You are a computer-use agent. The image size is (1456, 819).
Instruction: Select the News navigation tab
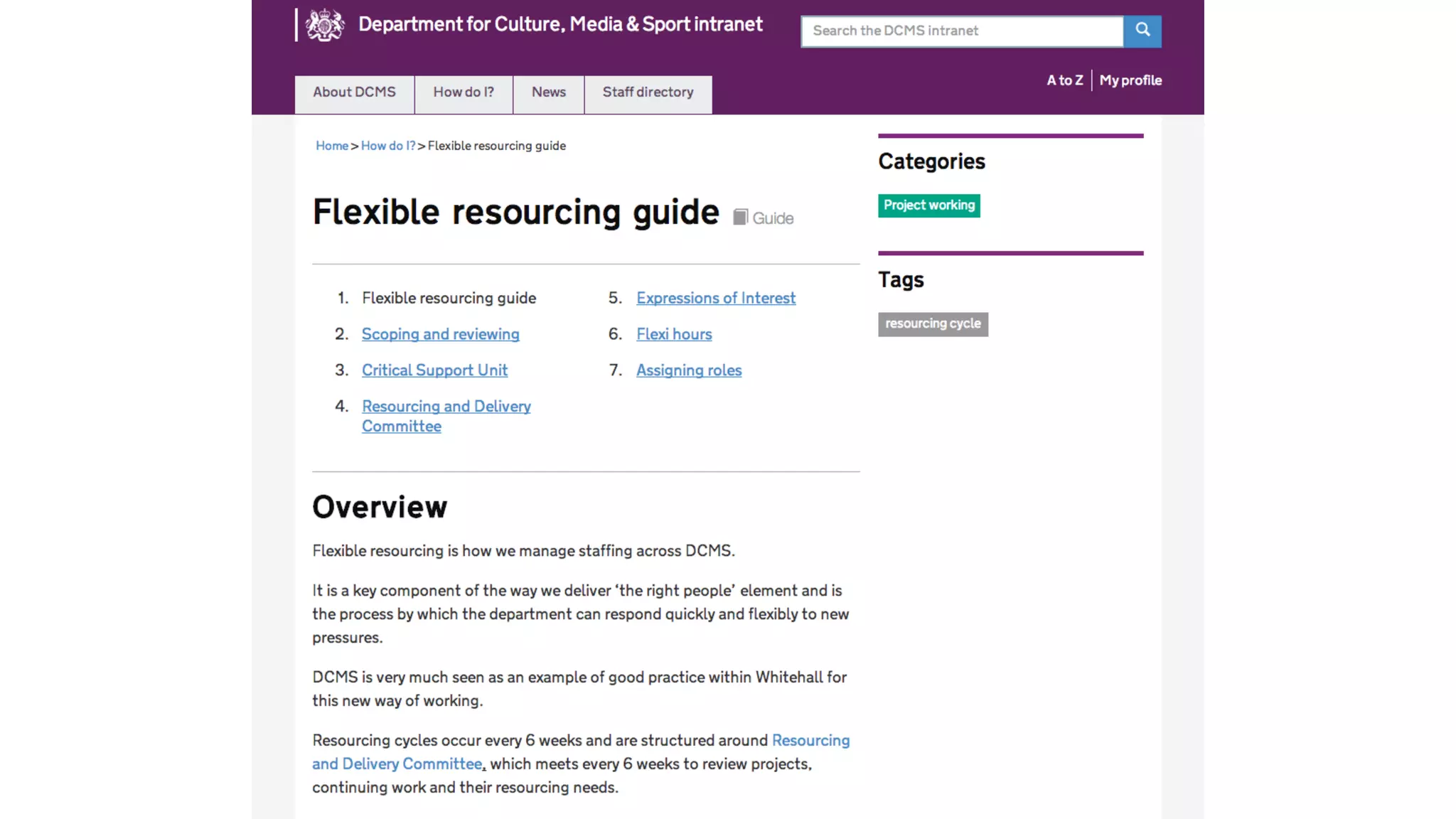(548, 93)
